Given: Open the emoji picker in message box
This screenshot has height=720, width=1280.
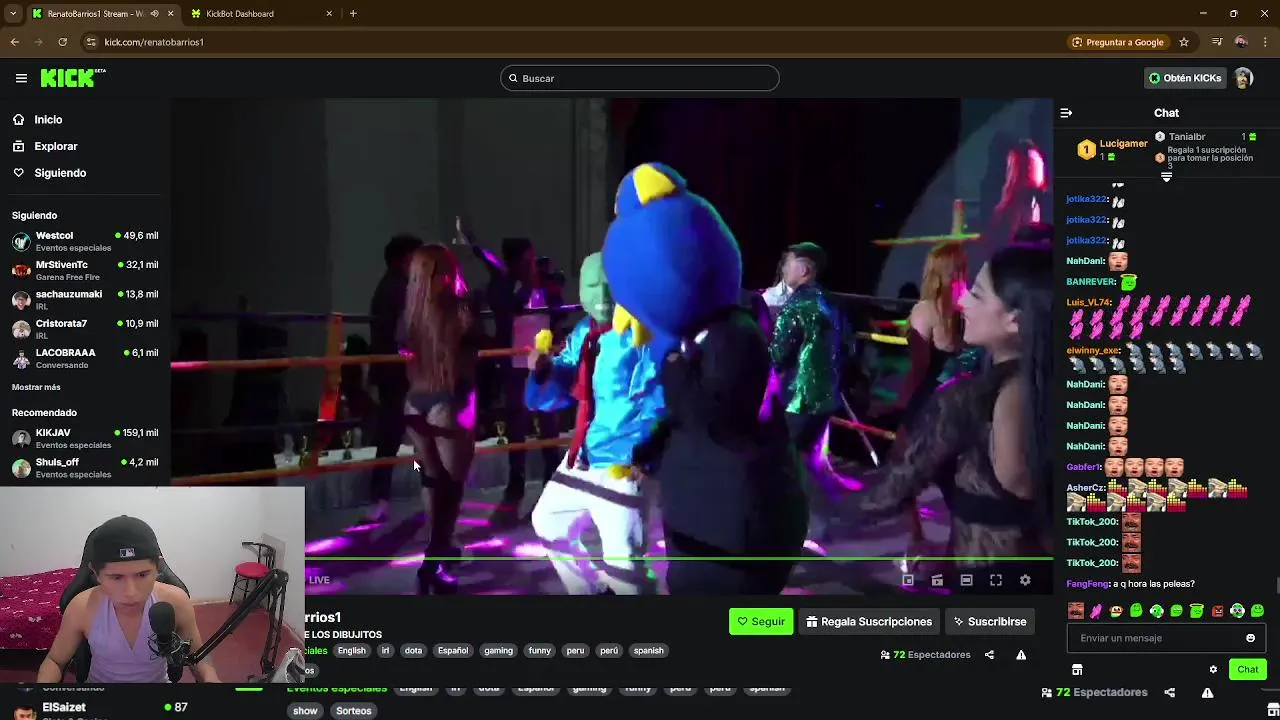Looking at the screenshot, I should point(1250,638).
